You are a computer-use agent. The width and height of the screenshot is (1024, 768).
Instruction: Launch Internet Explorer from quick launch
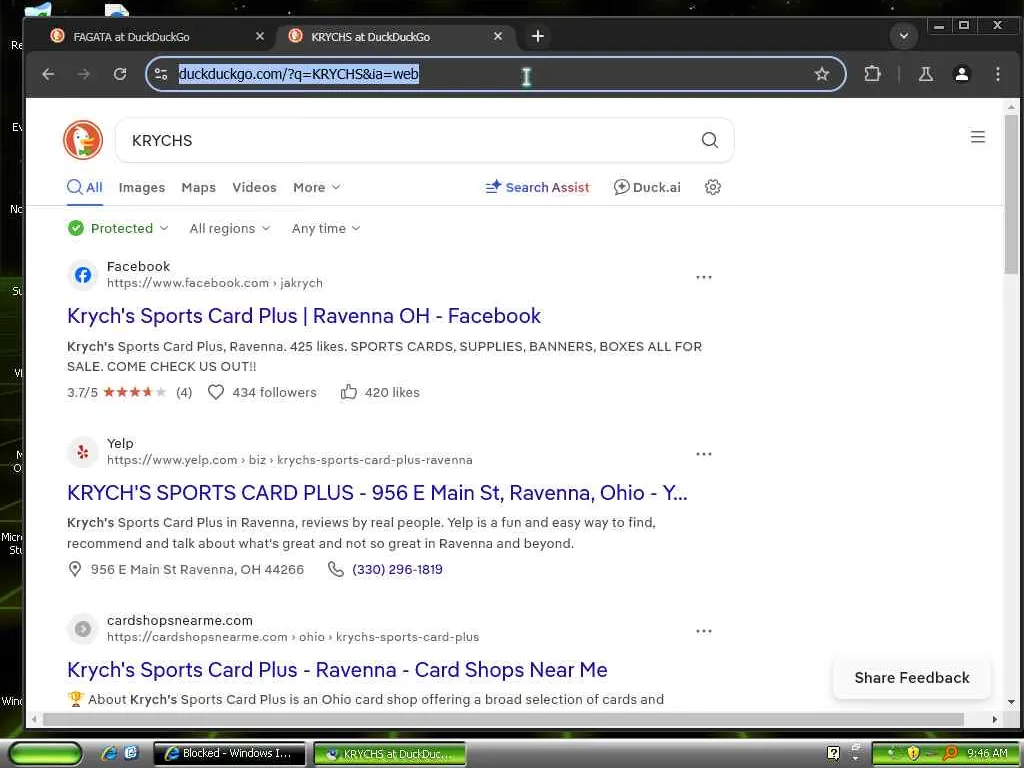tap(110, 753)
